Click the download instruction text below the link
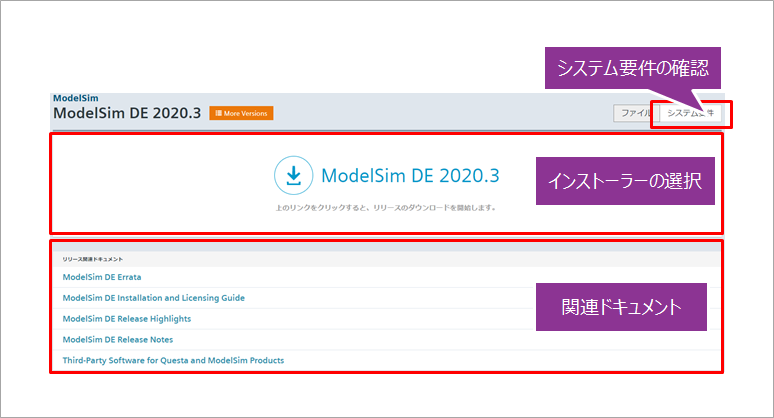The height and width of the screenshot is (418, 774). (x=385, y=209)
